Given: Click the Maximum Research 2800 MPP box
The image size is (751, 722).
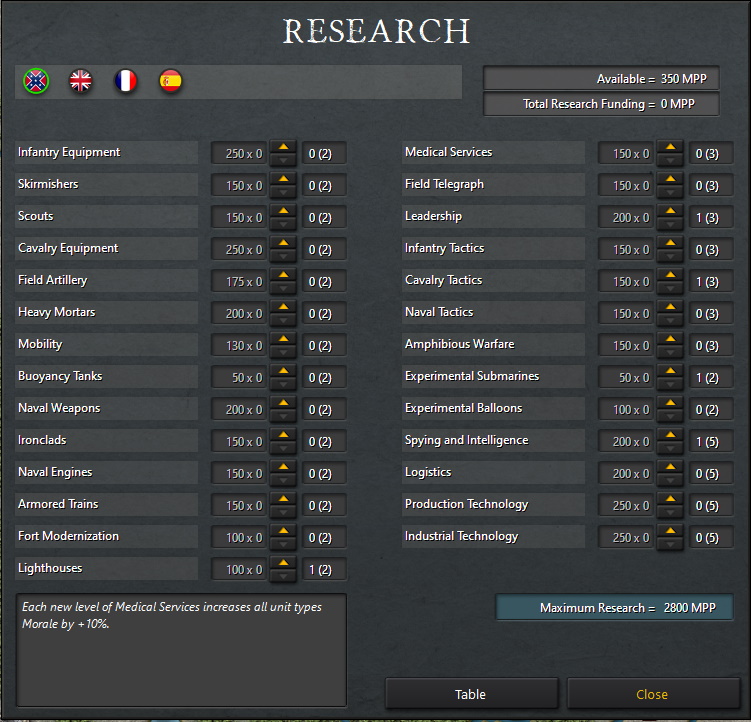Looking at the screenshot, I should [614, 607].
